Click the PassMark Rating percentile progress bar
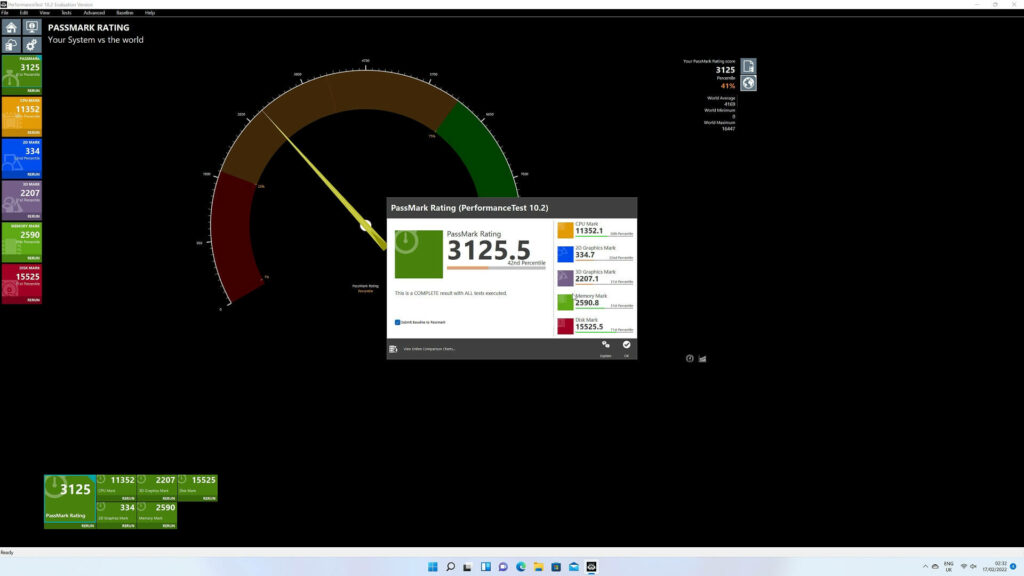This screenshot has width=1024, height=576. tap(496, 268)
